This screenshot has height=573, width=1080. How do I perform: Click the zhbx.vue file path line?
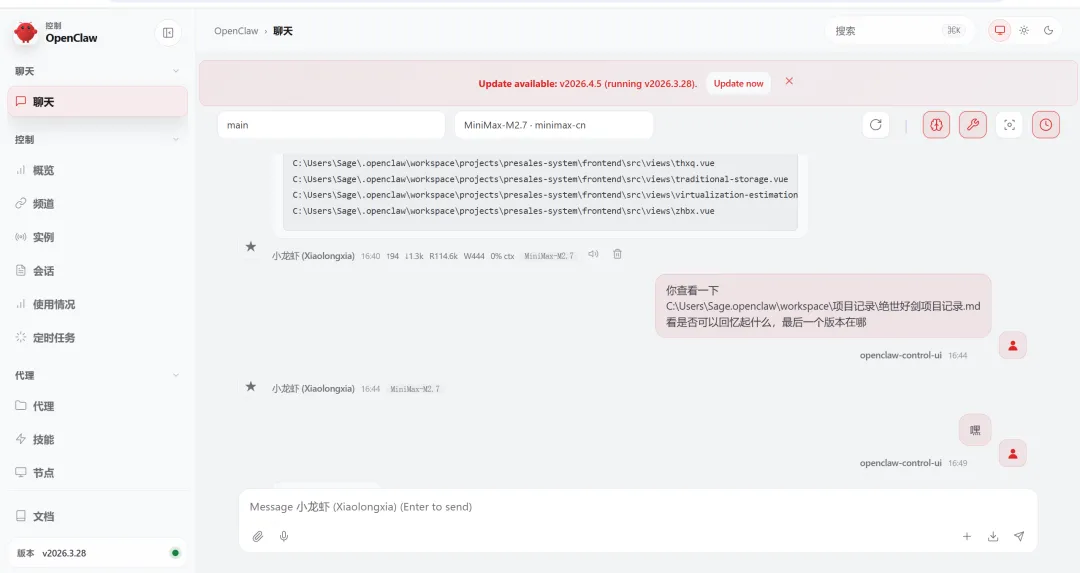tap(503, 211)
